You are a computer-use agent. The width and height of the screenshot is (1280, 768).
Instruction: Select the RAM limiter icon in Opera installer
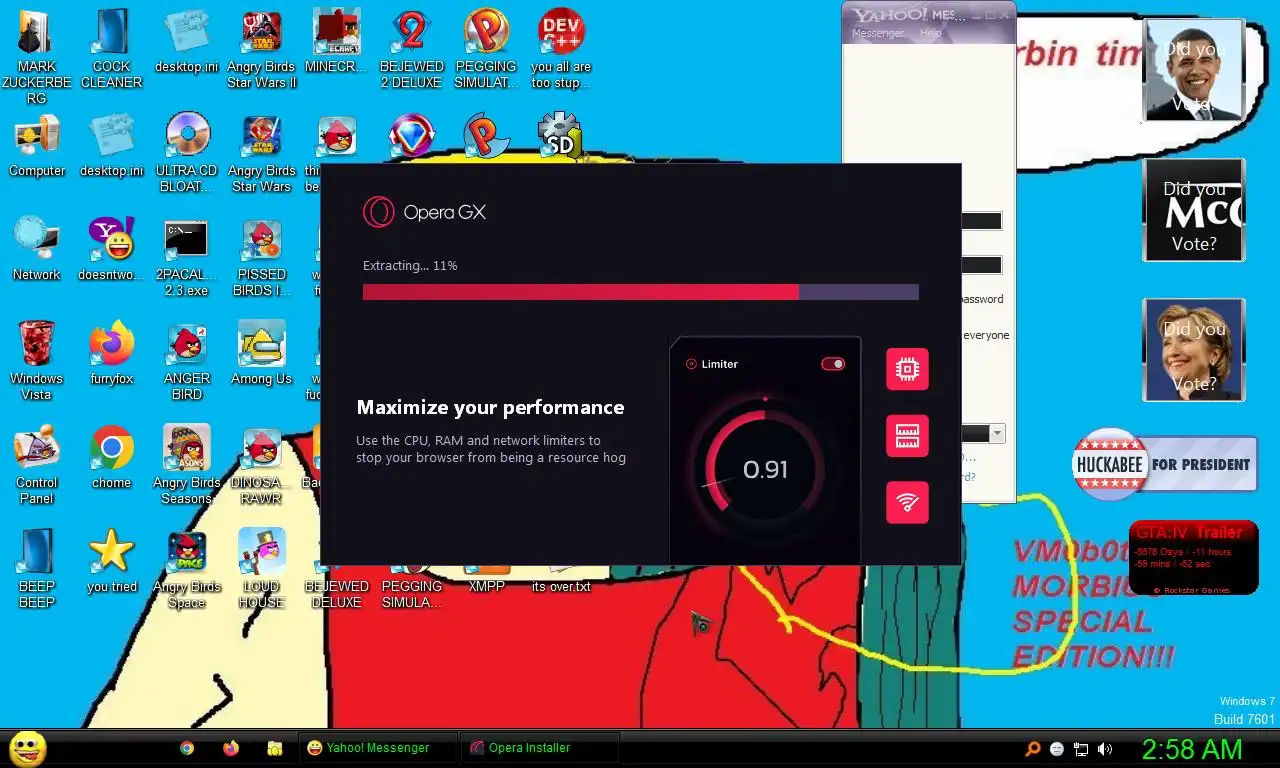click(x=907, y=436)
